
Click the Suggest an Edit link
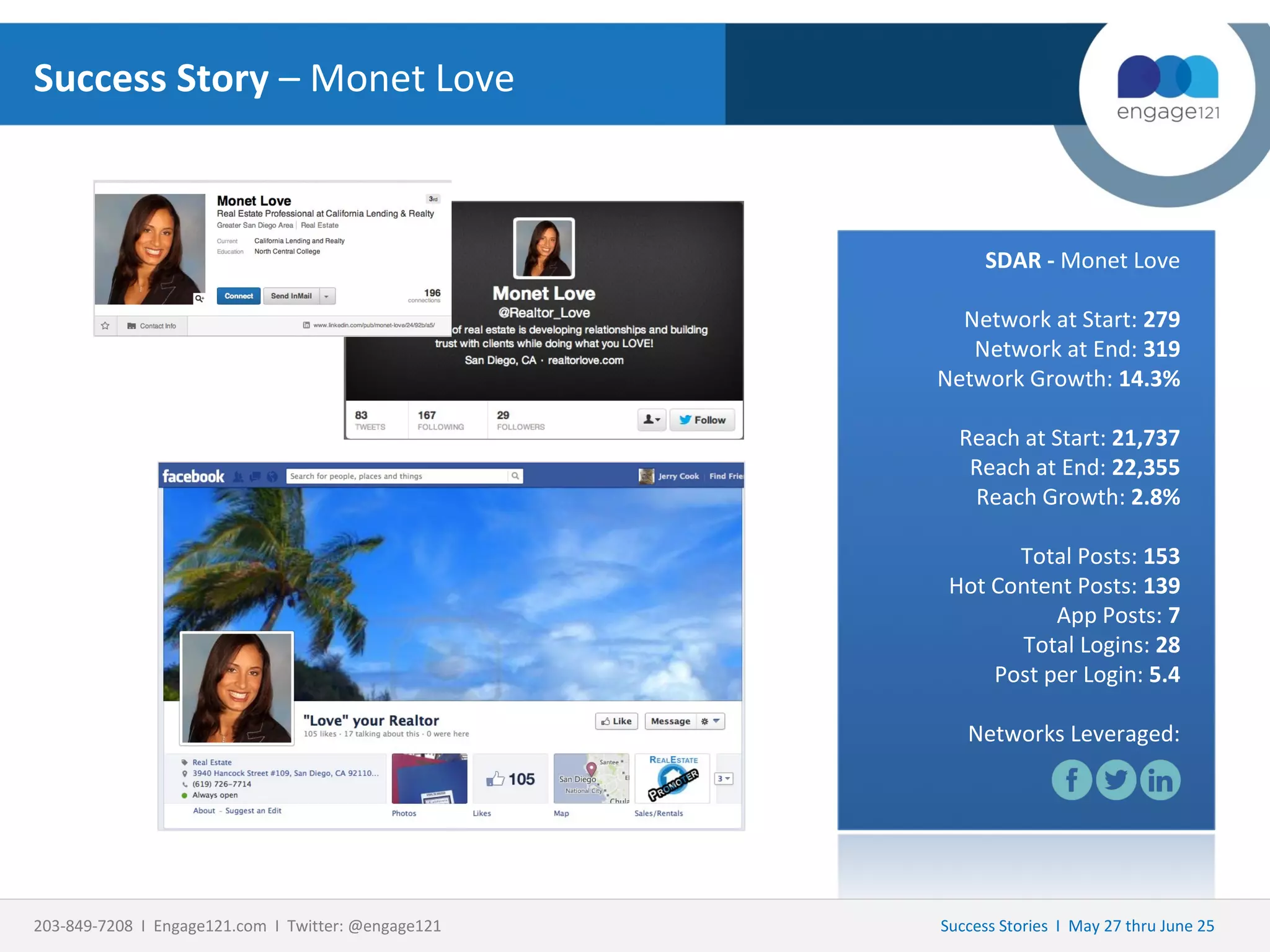point(253,811)
